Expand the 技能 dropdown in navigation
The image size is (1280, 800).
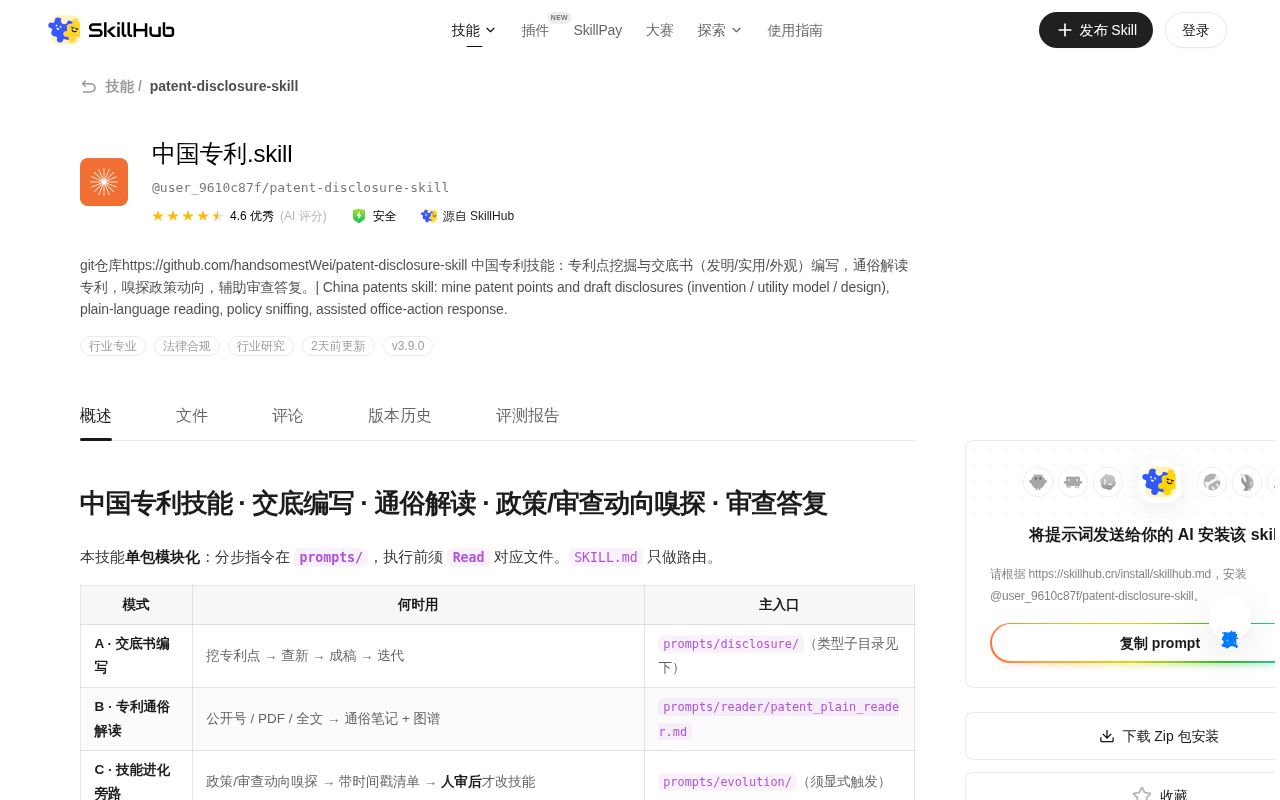(474, 30)
